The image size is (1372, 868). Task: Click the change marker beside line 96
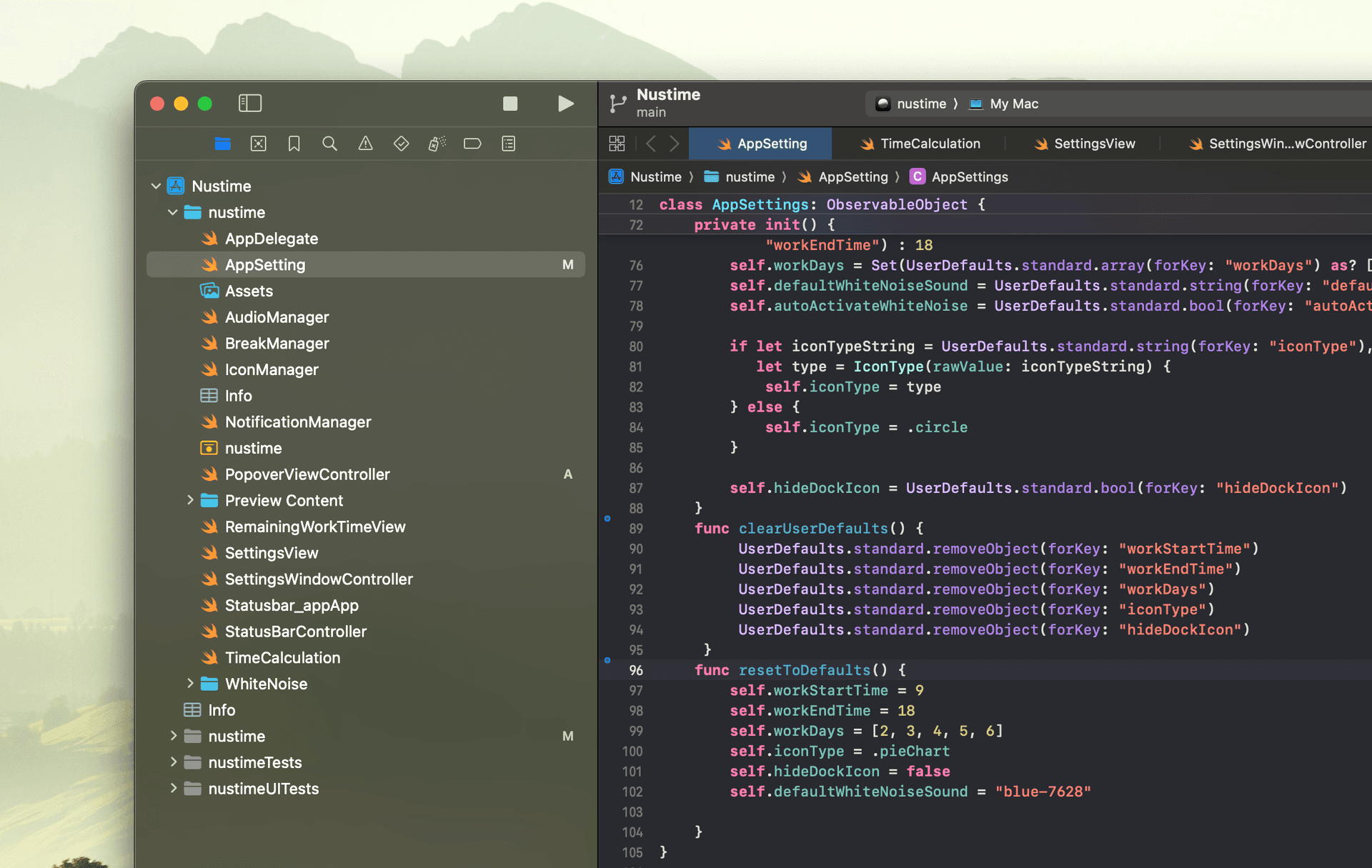pos(607,660)
